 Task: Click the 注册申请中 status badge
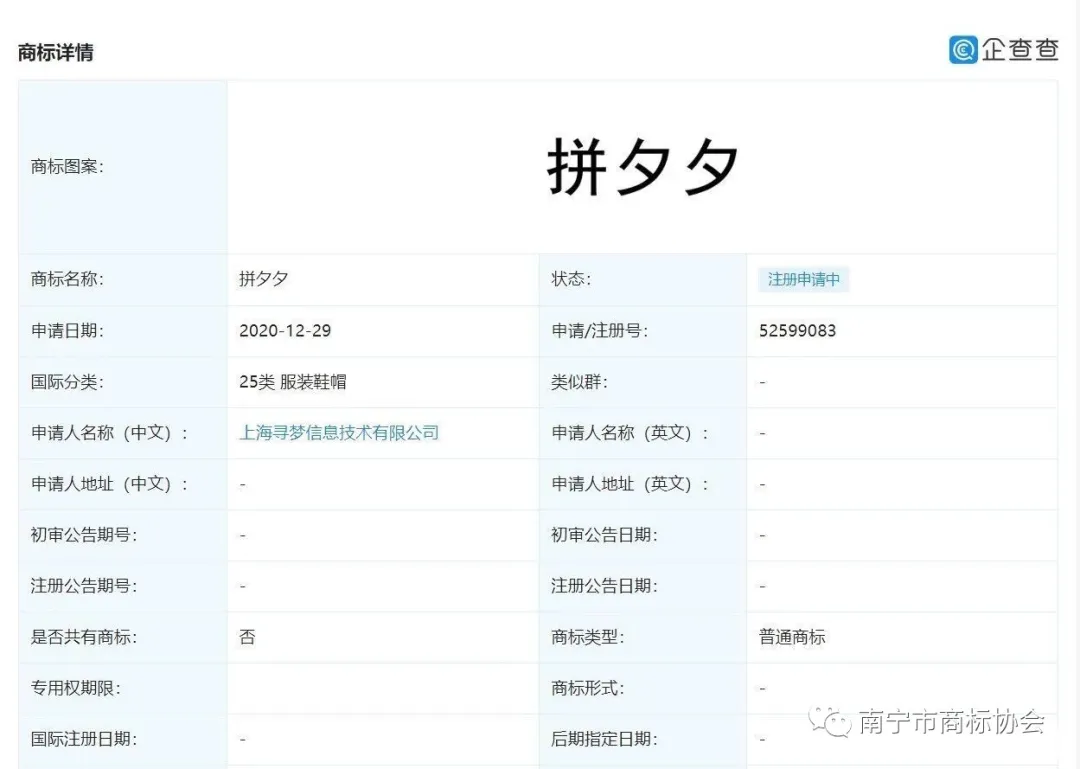(804, 279)
